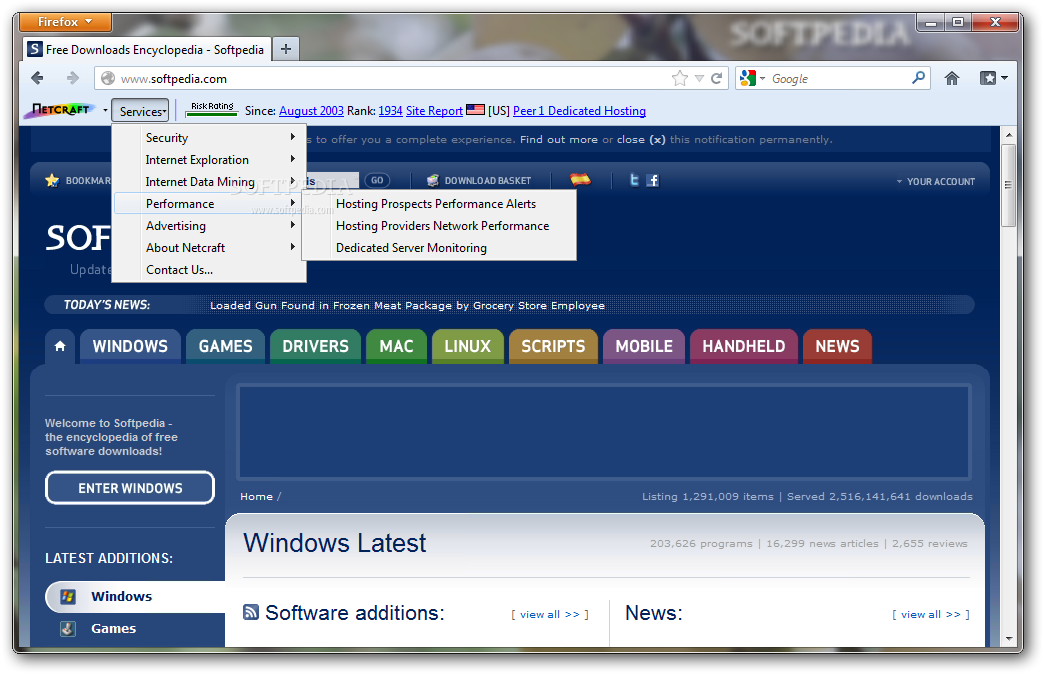
Task: Open the GAMES category tab
Action: tap(225, 346)
